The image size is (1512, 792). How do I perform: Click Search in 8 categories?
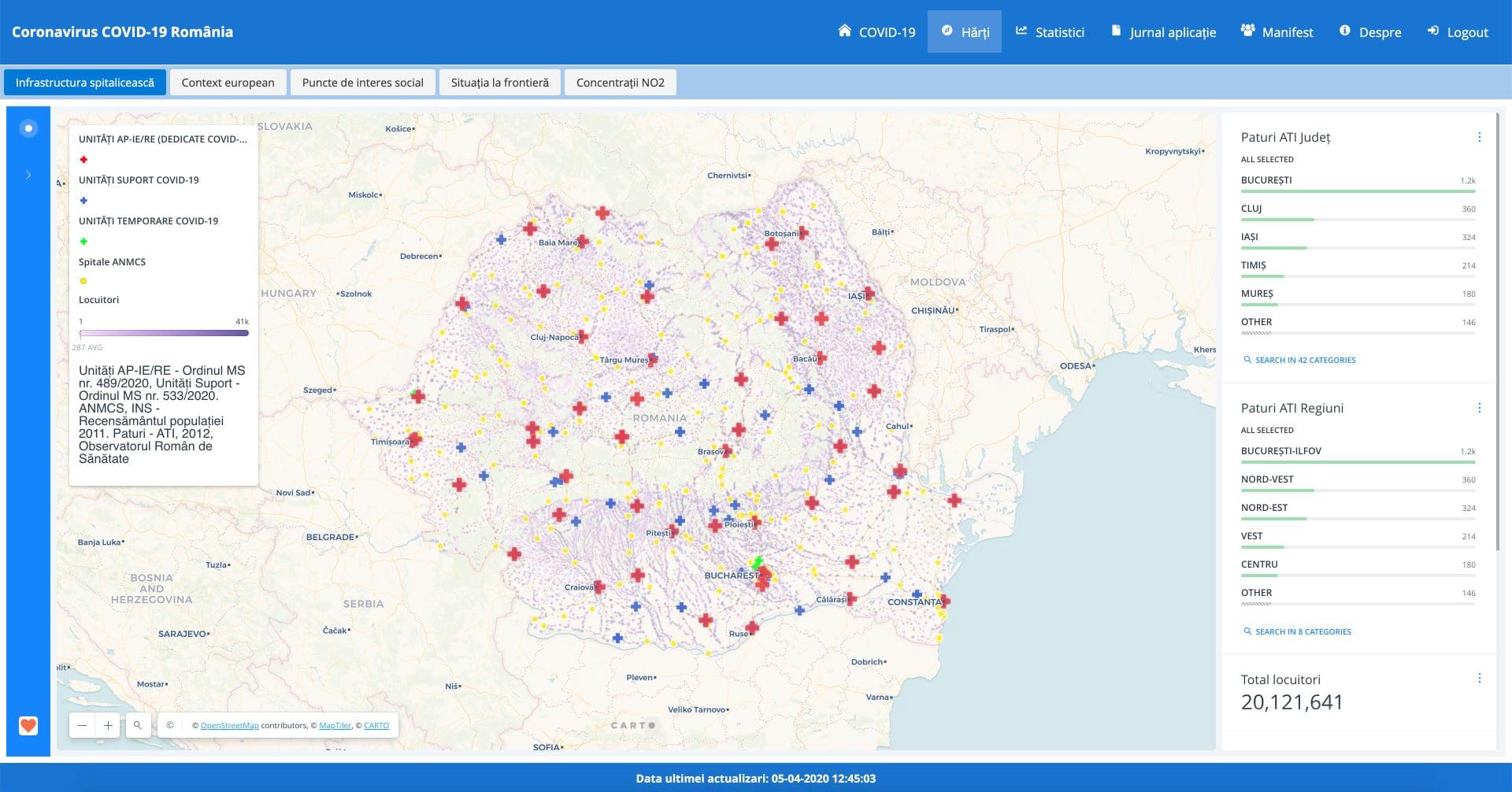[x=1297, y=631]
